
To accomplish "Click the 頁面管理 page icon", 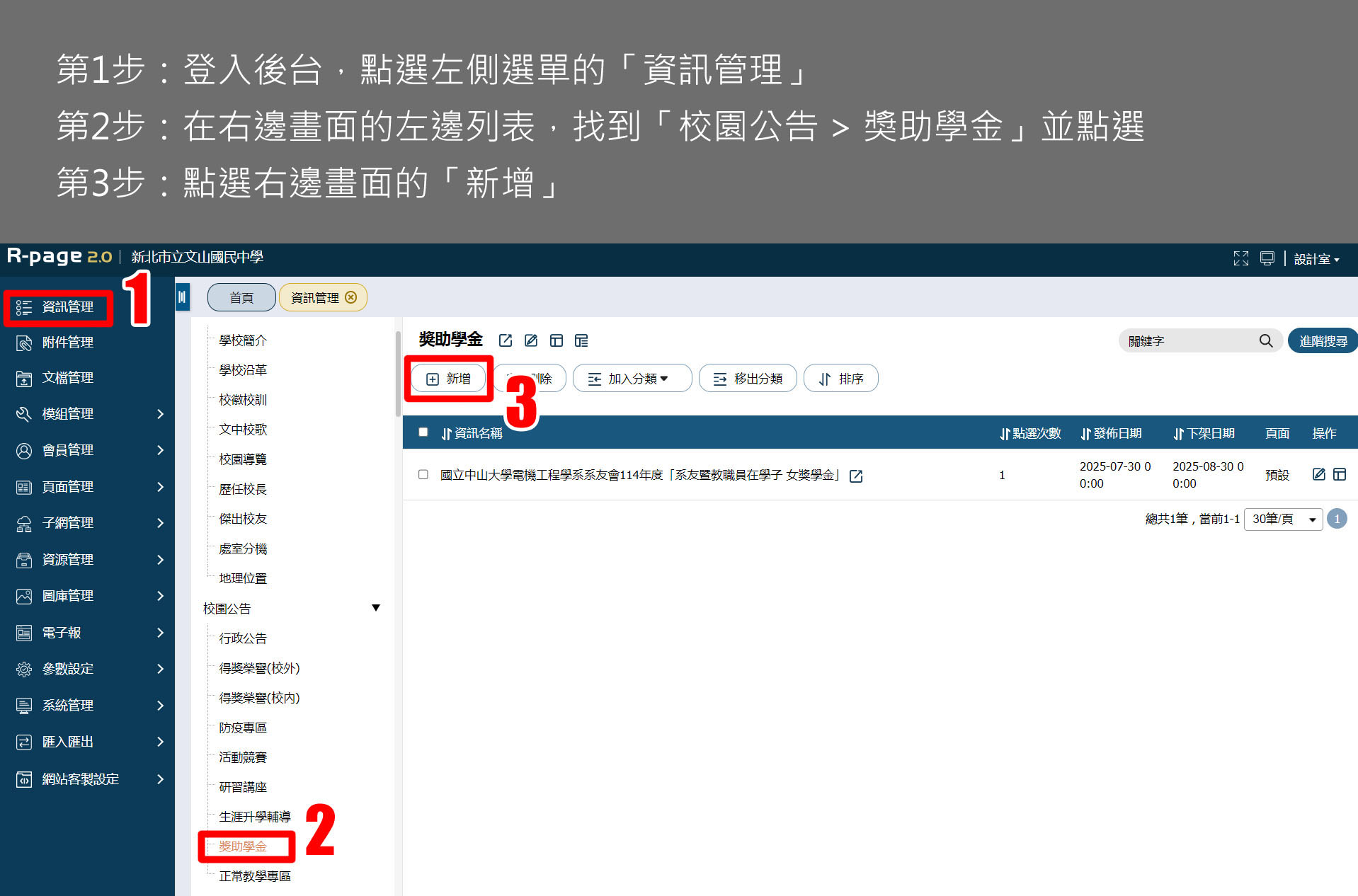I will coord(24,488).
